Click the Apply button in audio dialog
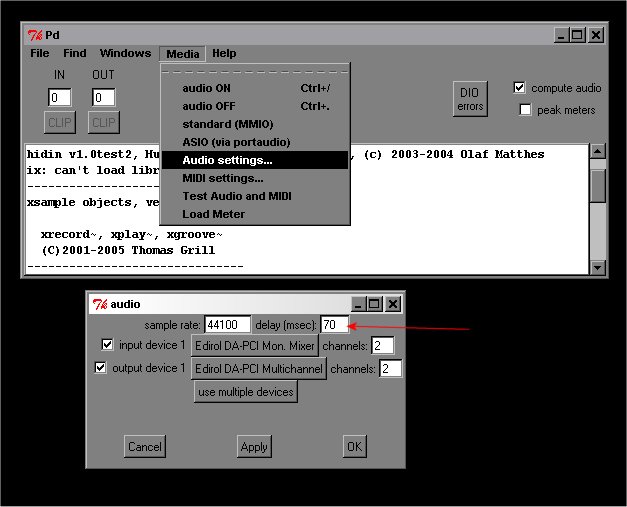Screen dimensions: 627x507 254,447
